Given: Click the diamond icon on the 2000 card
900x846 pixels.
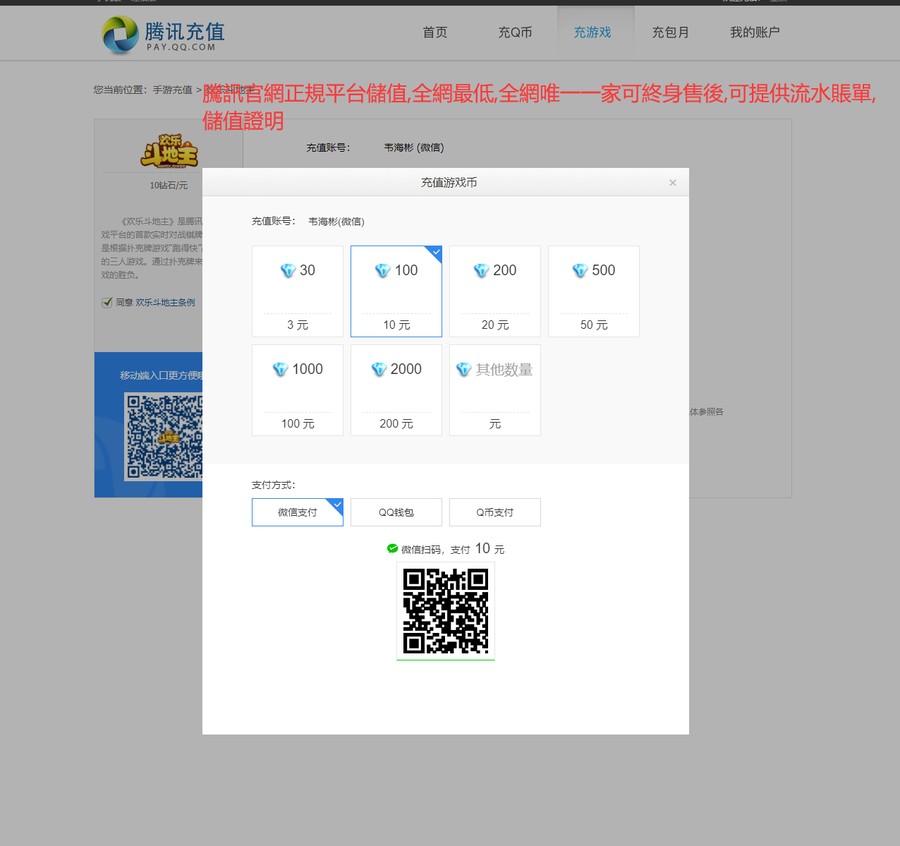Looking at the screenshot, I should click(x=379, y=369).
